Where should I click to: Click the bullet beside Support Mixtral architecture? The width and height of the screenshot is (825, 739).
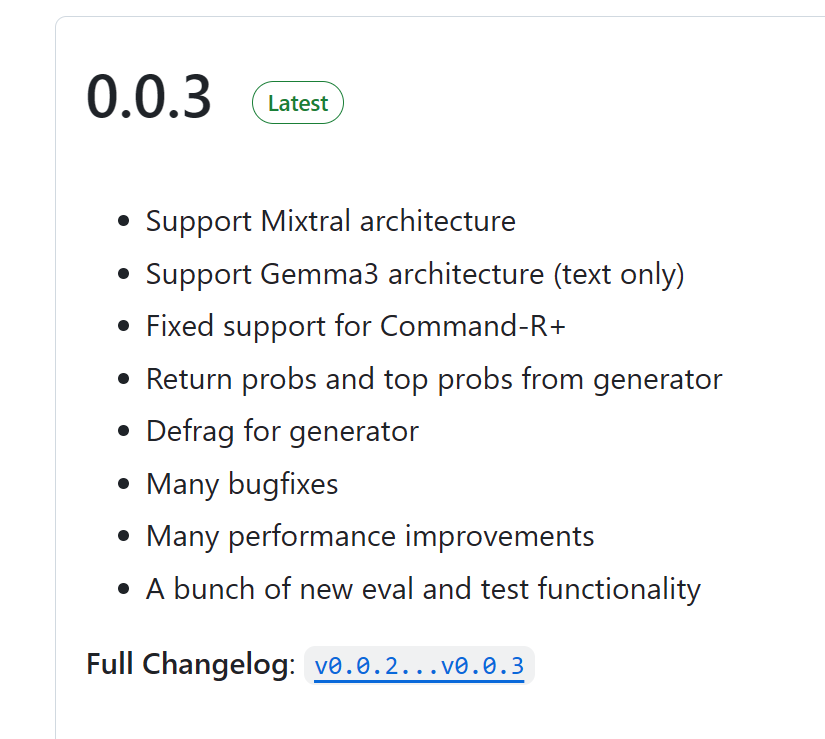coord(124,221)
